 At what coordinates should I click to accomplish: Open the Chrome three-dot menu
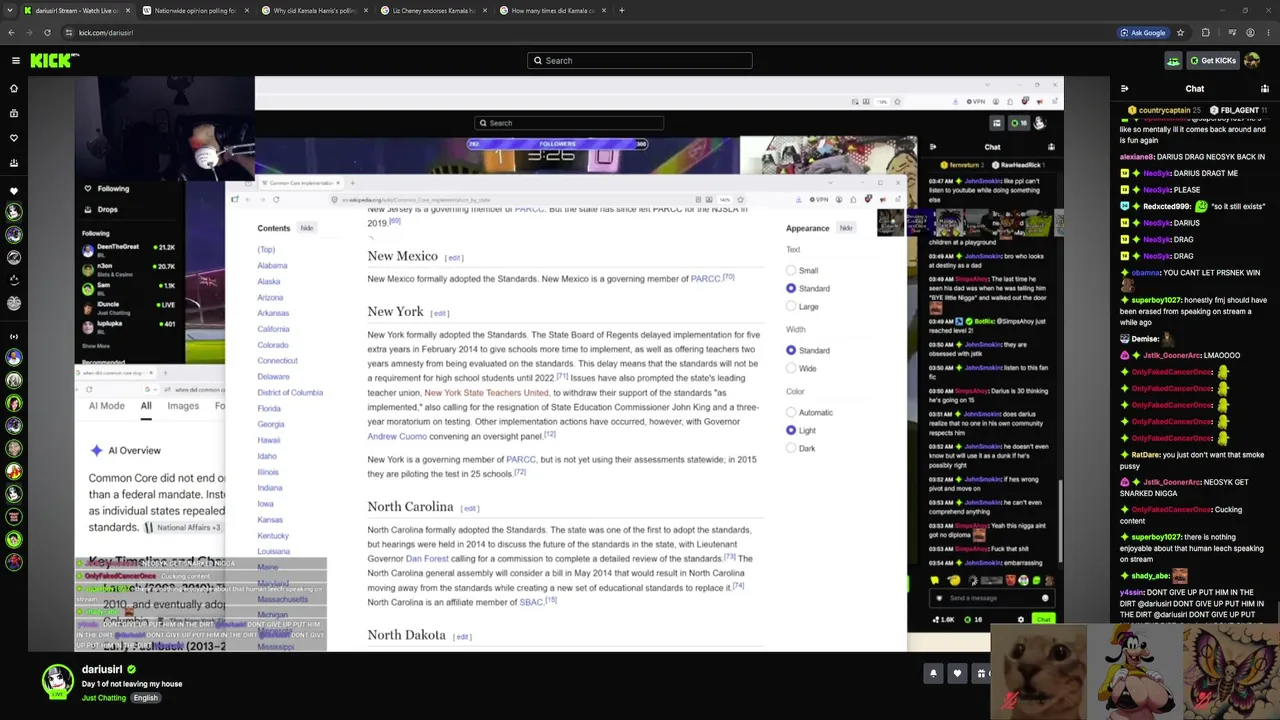(x=1268, y=33)
